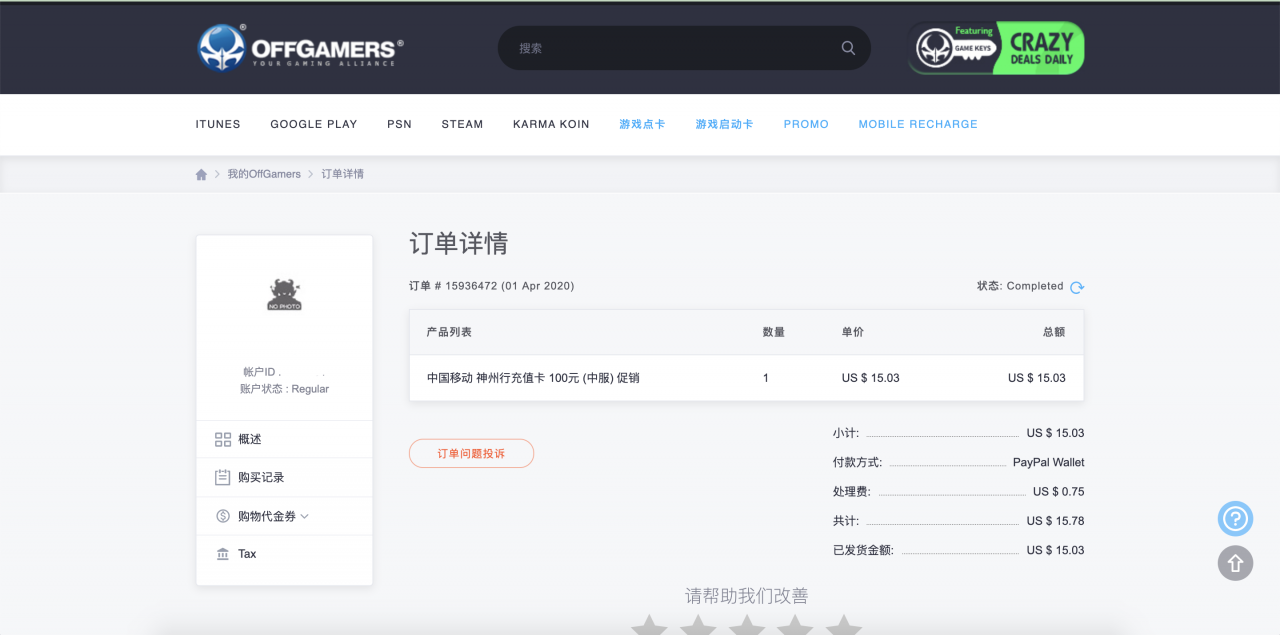The width and height of the screenshot is (1280, 635).
Task: Click the 单价 column header
Action: coord(853,332)
